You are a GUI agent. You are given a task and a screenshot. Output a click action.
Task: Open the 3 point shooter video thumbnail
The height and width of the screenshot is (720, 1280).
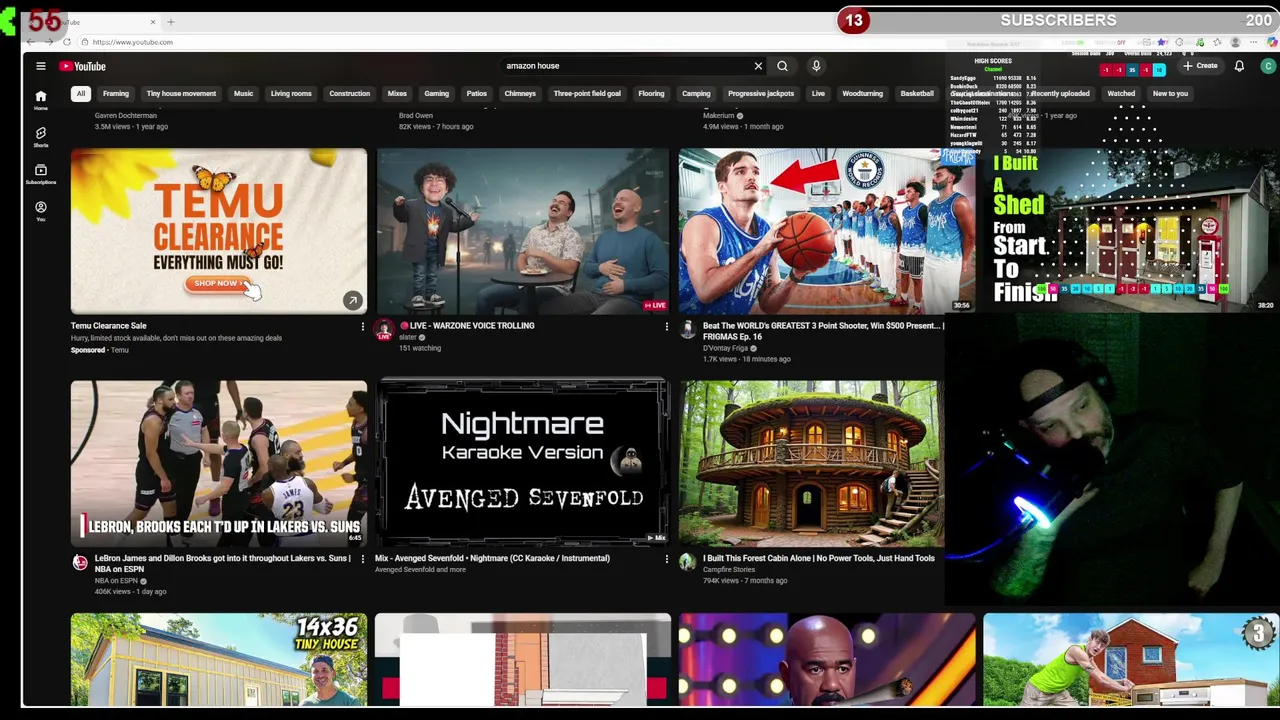(x=827, y=231)
